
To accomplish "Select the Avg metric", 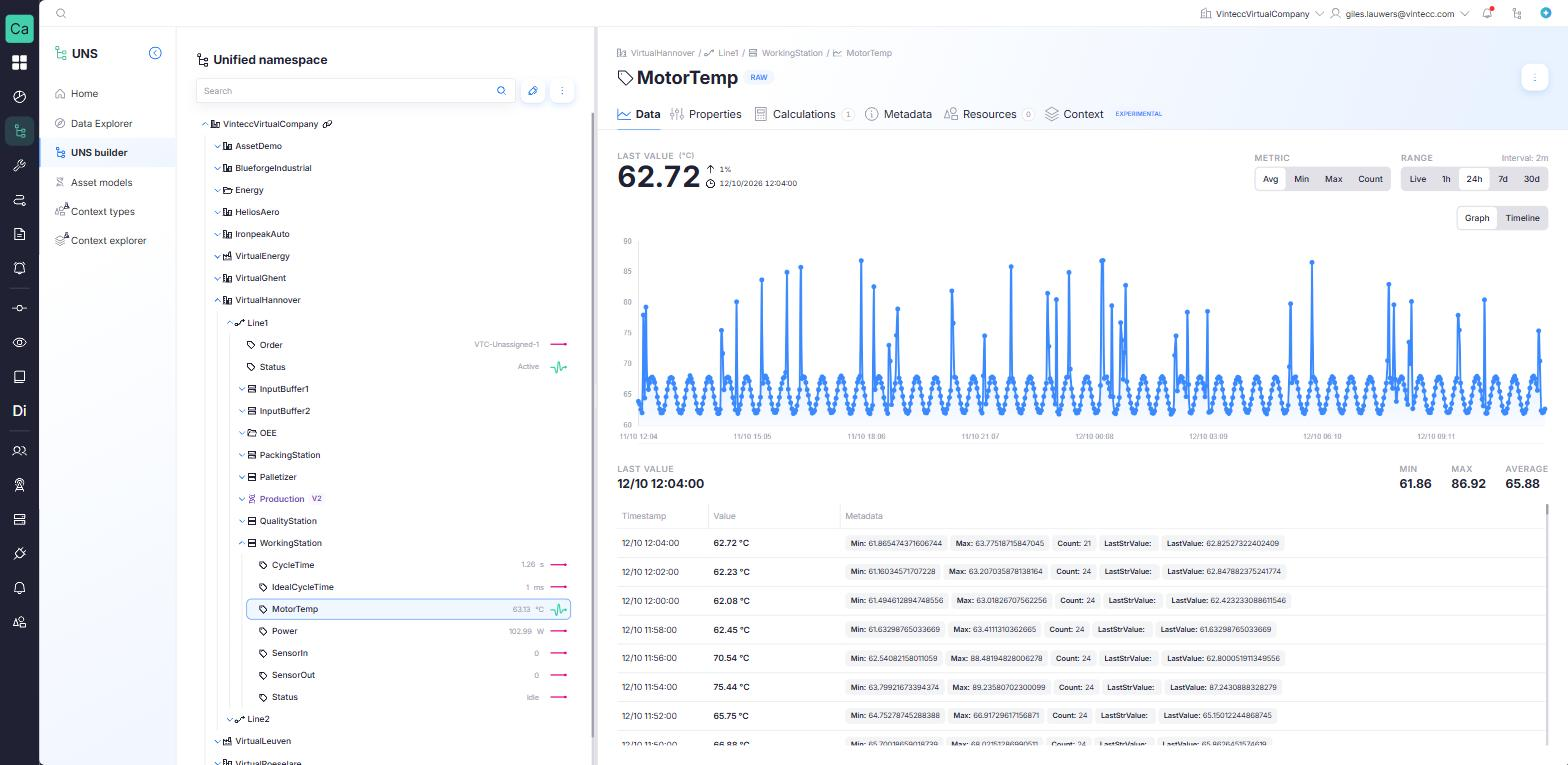I will coord(1270,179).
